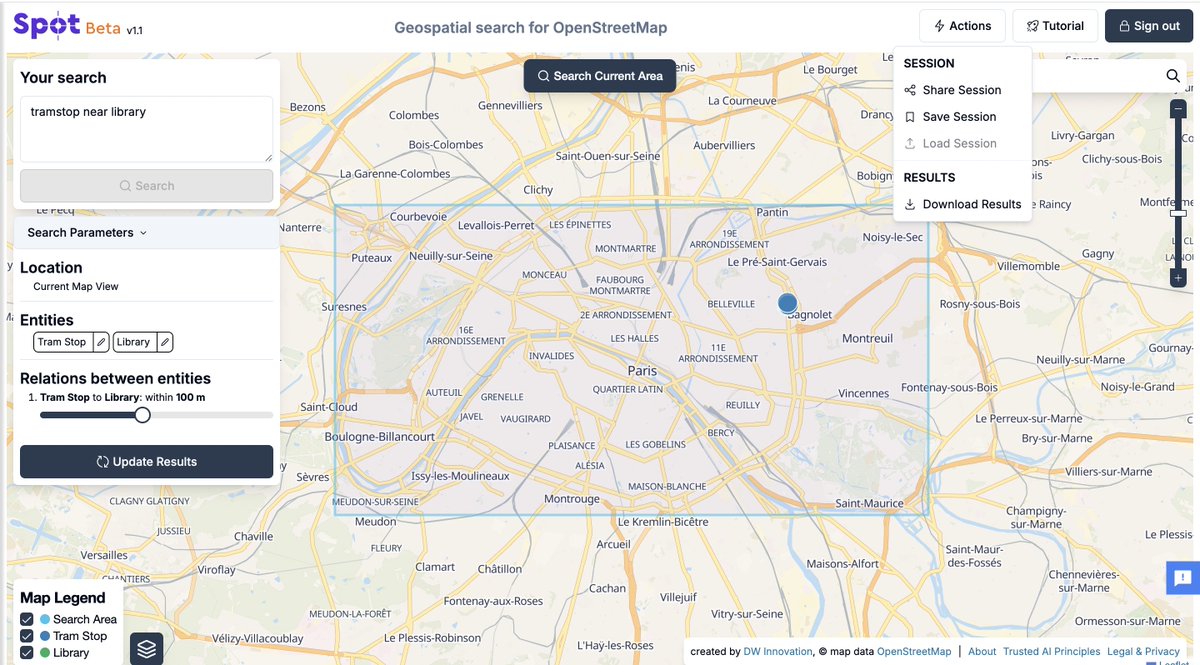Click the Save Session bookmark icon

[x=910, y=117]
